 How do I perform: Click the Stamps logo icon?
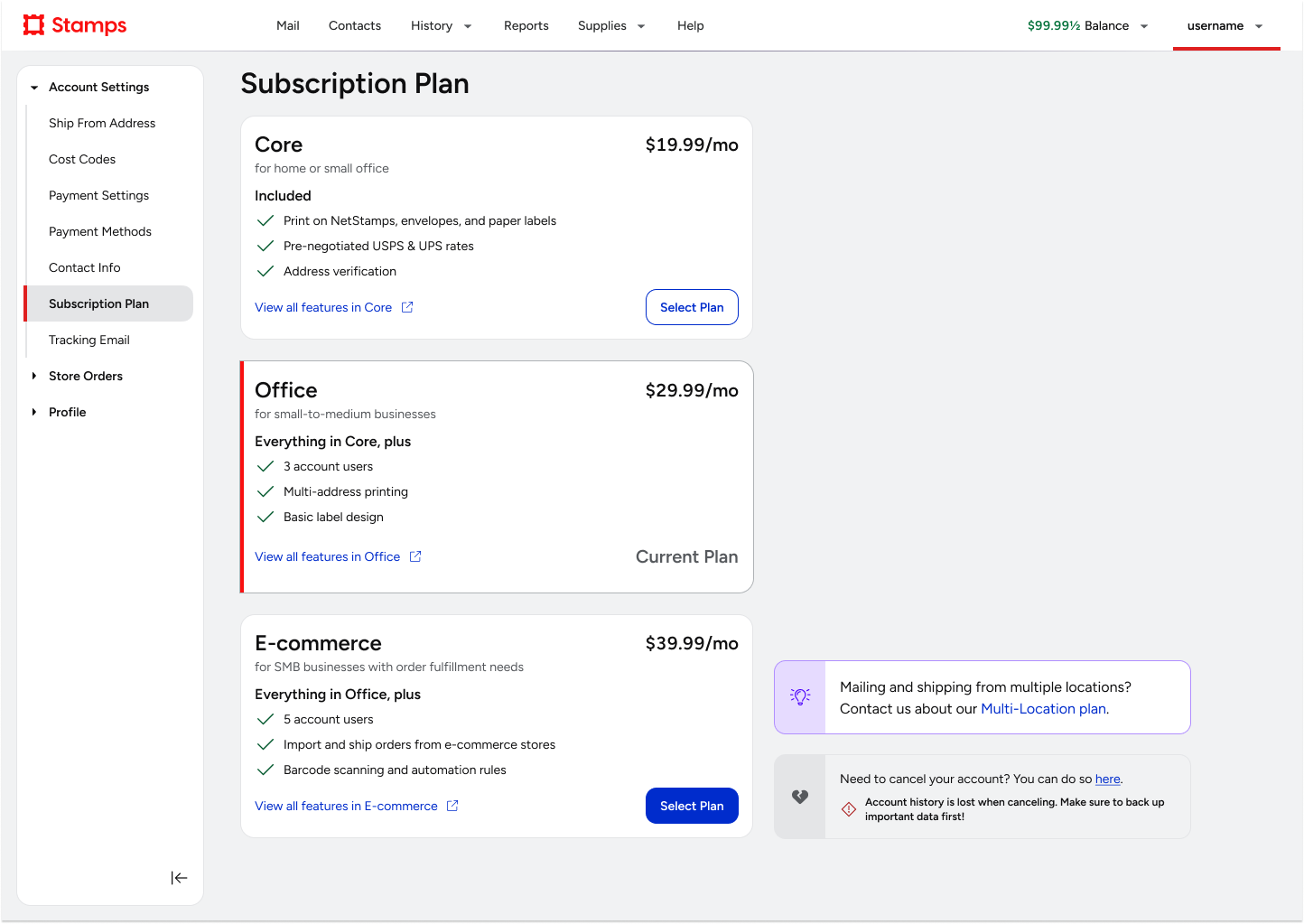pos(34,24)
